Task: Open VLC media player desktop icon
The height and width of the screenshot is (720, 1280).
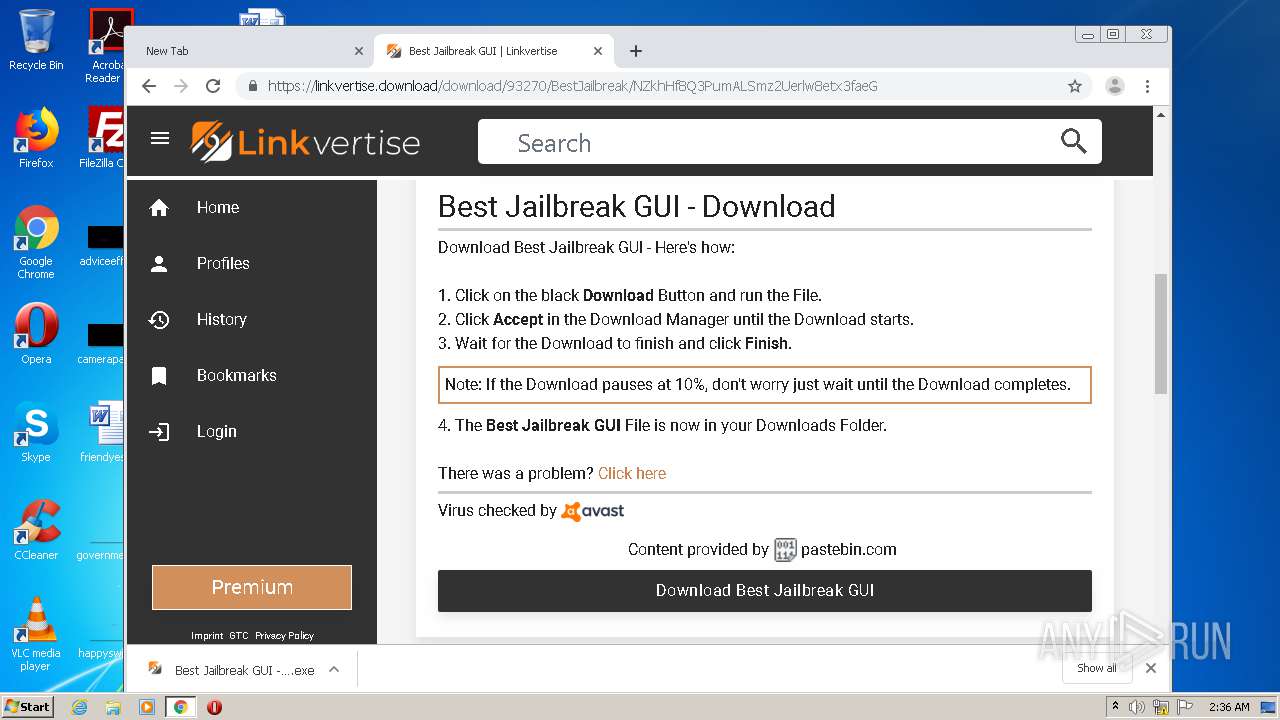Action: click(36, 634)
